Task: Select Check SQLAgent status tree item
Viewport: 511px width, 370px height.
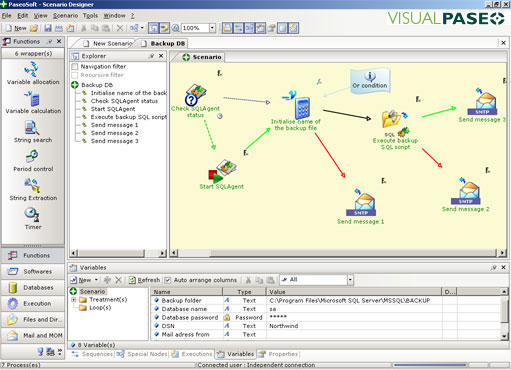Action: tap(124, 101)
